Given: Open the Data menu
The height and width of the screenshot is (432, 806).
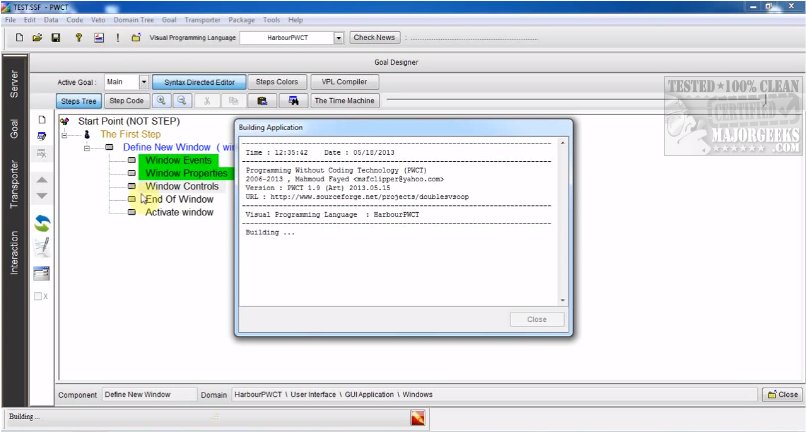Looking at the screenshot, I should pyautogui.click(x=51, y=20).
